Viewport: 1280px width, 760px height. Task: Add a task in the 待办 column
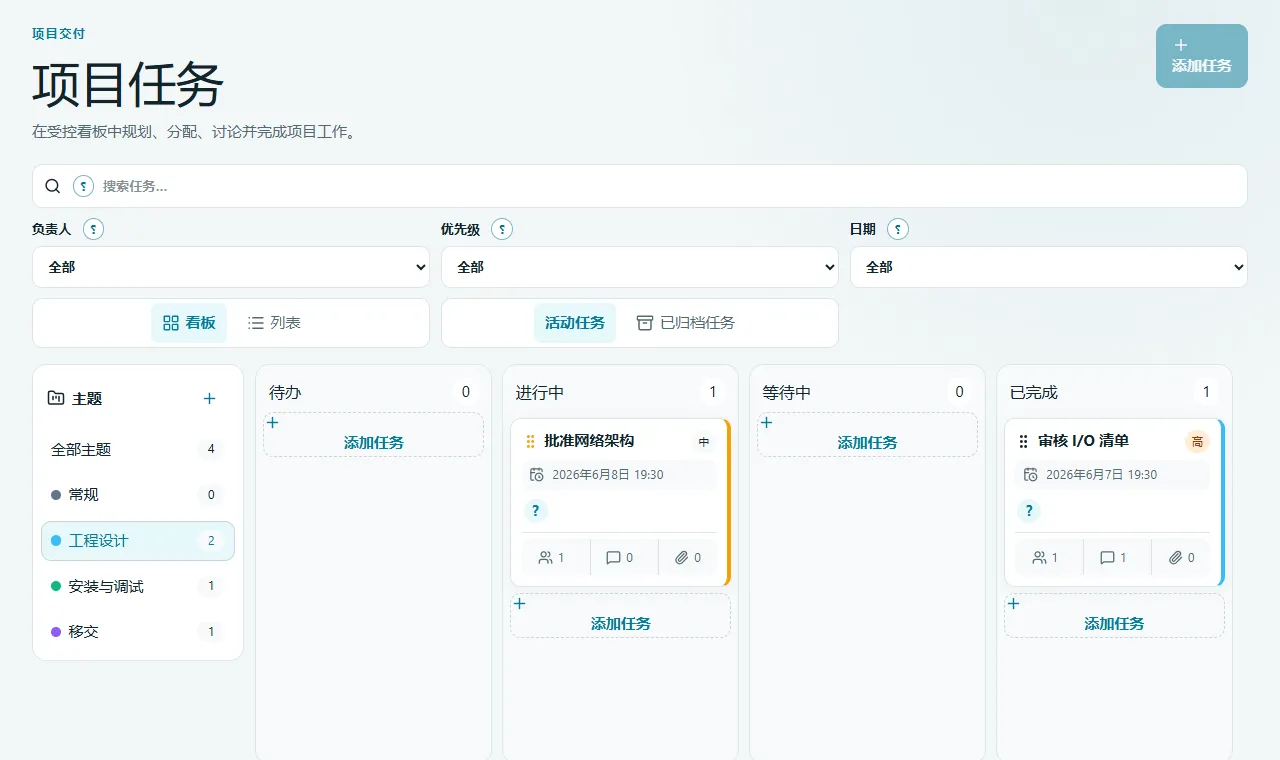[374, 435]
